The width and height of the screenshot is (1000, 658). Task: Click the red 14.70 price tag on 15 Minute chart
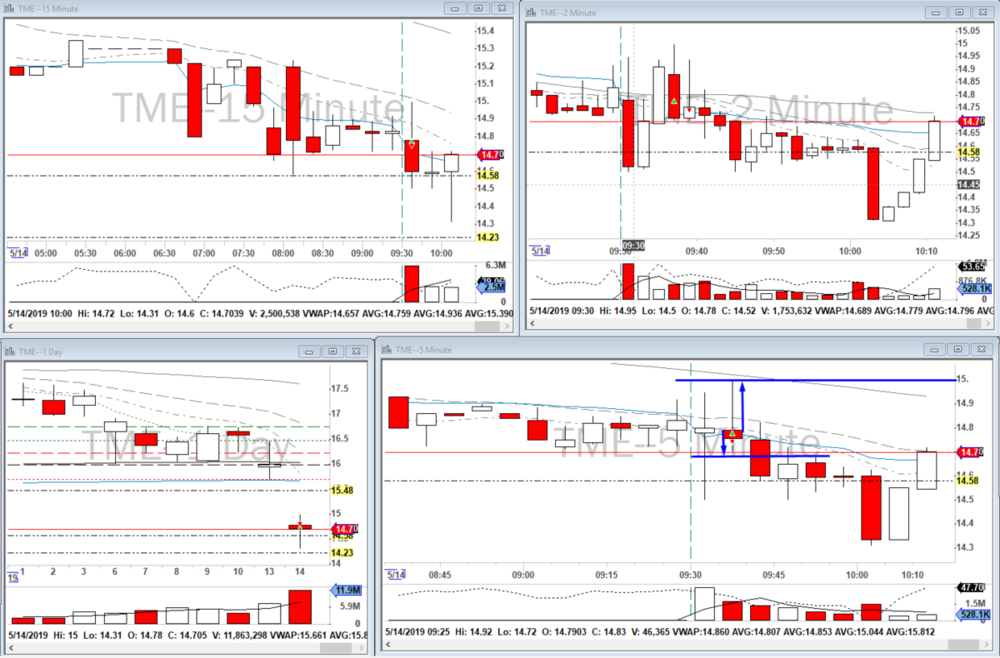pyautogui.click(x=490, y=155)
